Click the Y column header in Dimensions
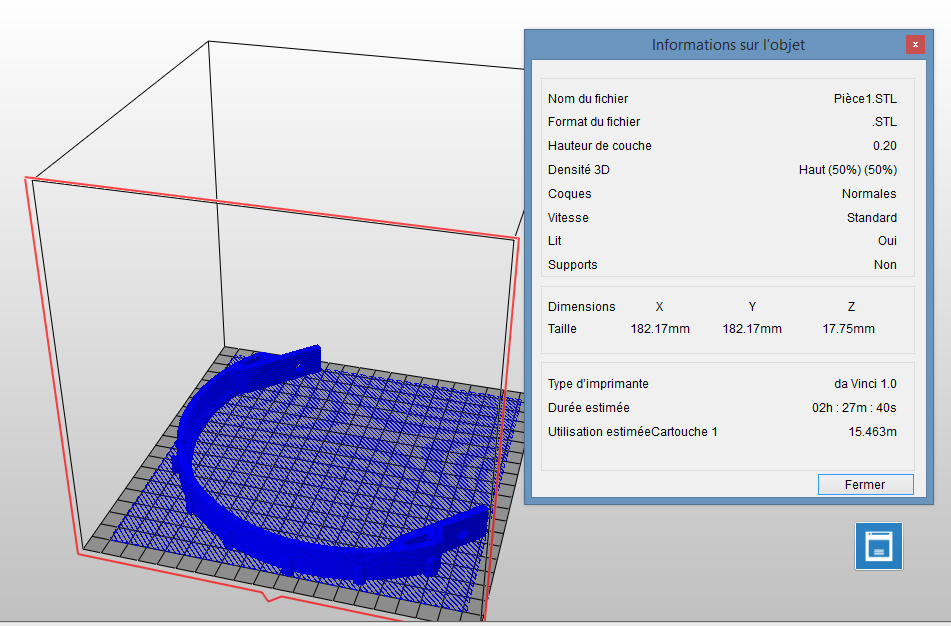The width and height of the screenshot is (951, 626). click(x=752, y=306)
